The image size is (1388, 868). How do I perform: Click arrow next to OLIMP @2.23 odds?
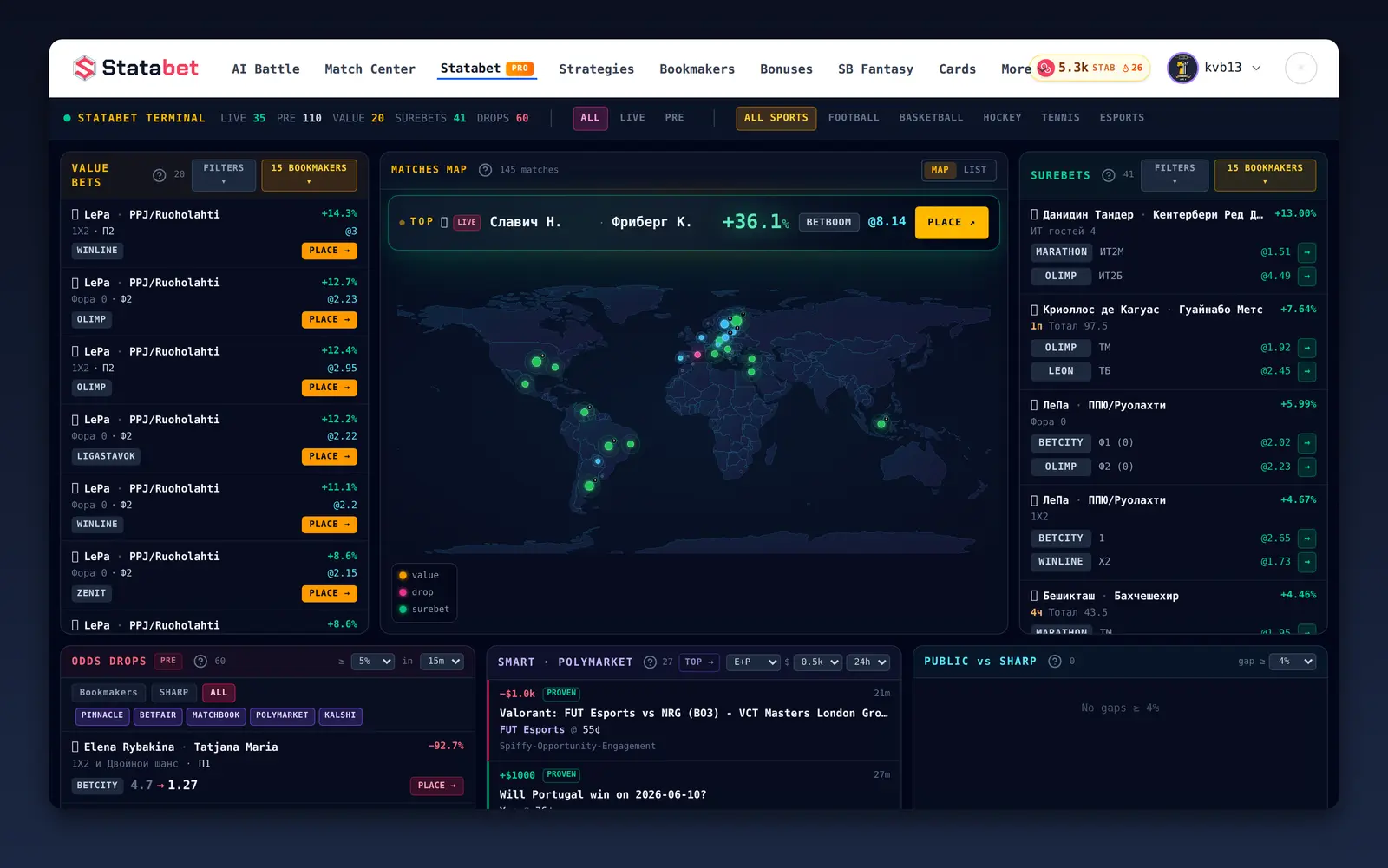click(x=1307, y=467)
